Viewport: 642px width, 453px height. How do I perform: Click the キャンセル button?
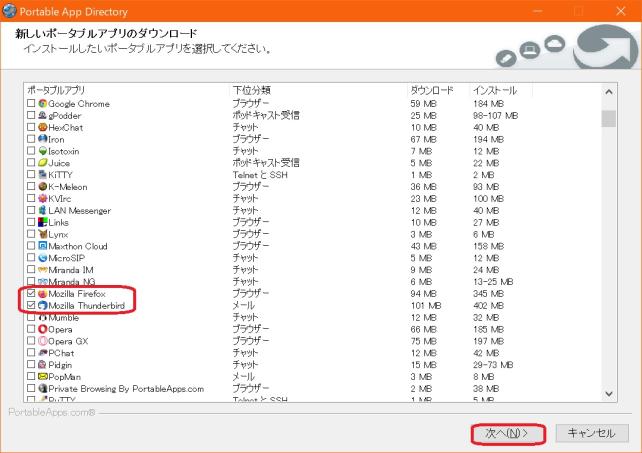(x=592, y=433)
